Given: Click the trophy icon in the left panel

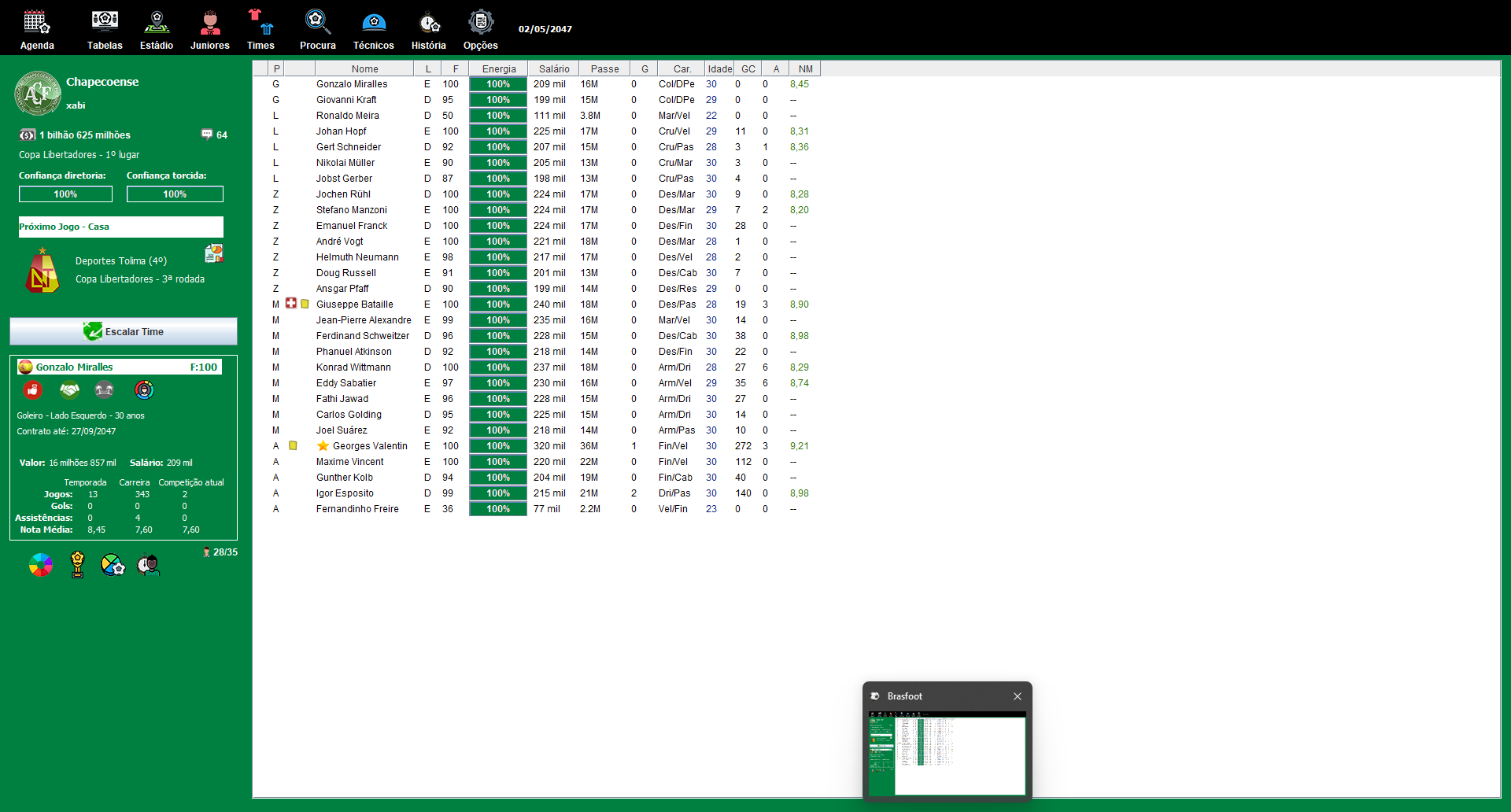Looking at the screenshot, I should 77,564.
